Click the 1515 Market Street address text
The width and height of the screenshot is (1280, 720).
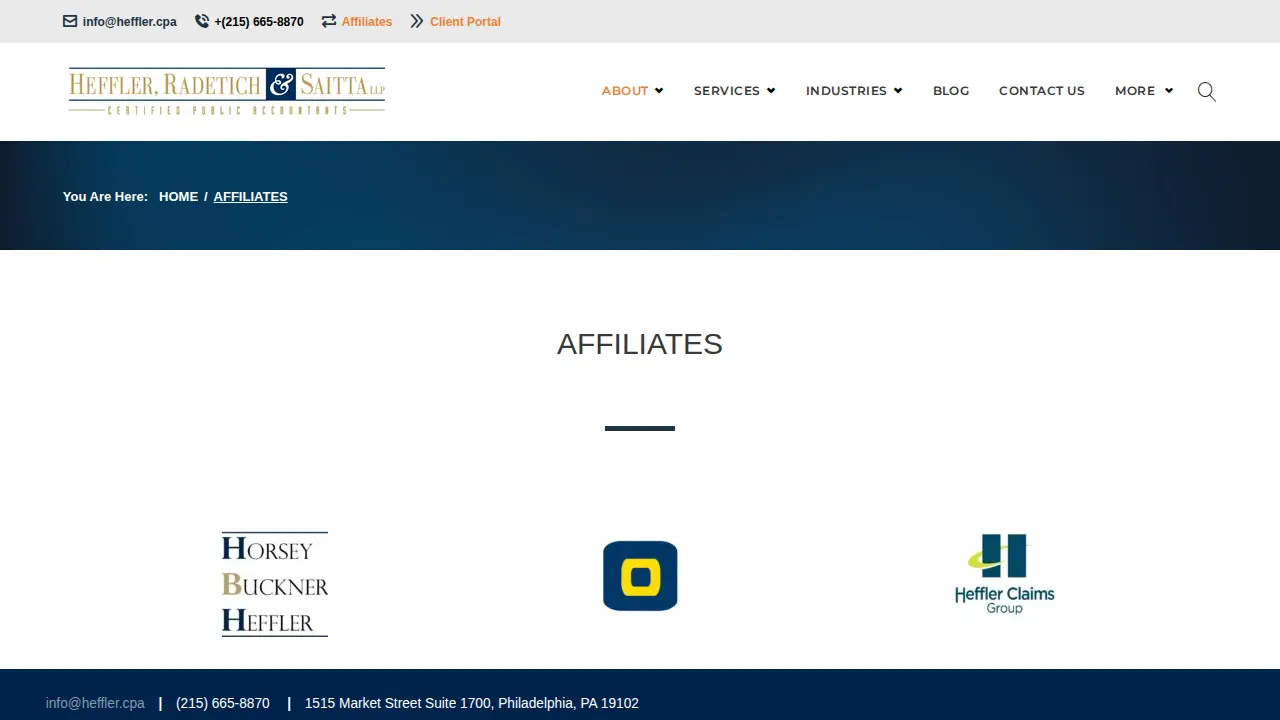pos(472,703)
